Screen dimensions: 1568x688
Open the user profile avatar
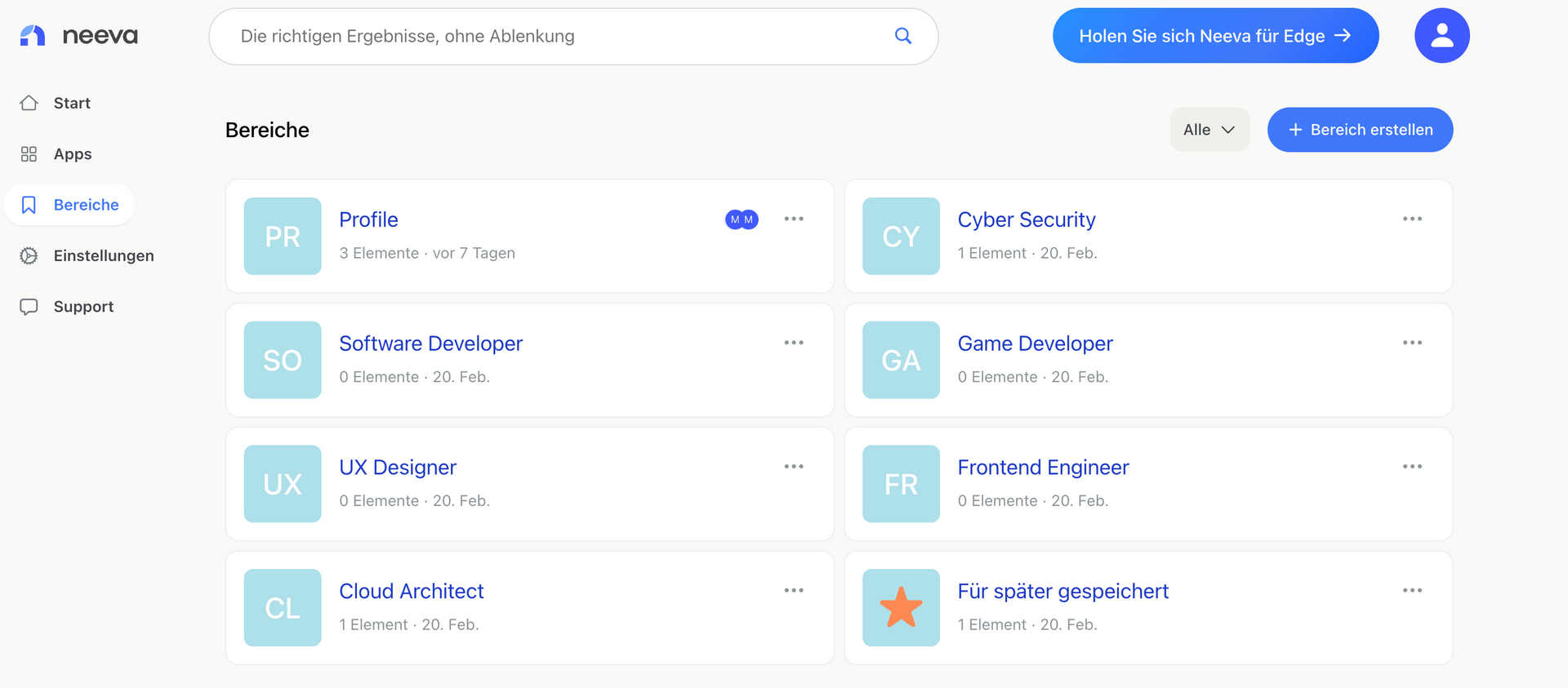point(1441,36)
